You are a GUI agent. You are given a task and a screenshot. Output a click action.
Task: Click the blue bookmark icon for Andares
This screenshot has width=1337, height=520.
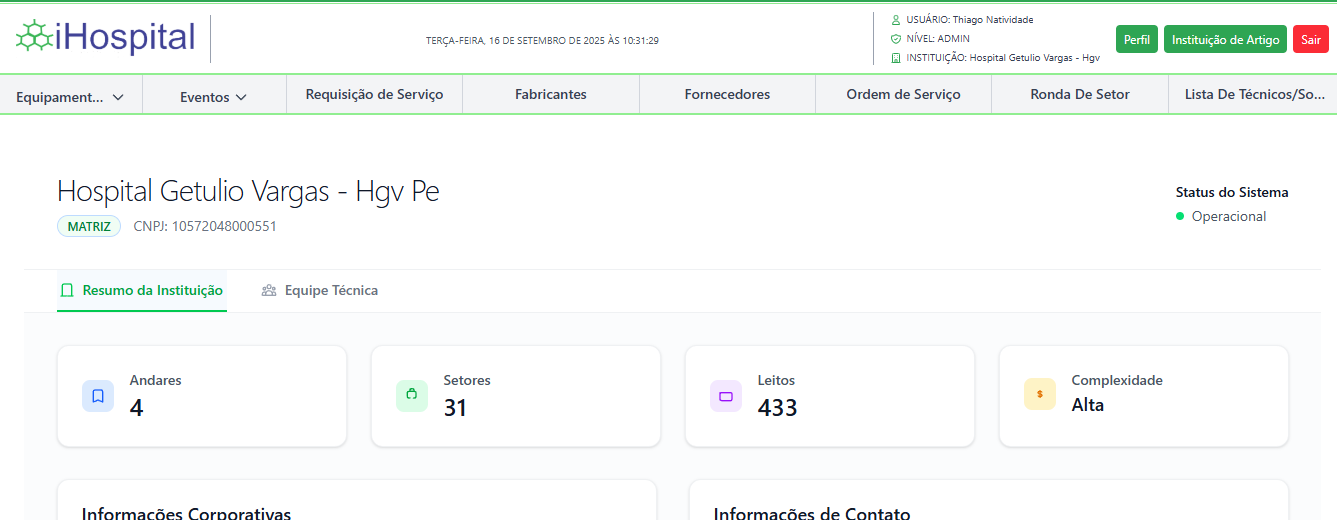pos(98,396)
